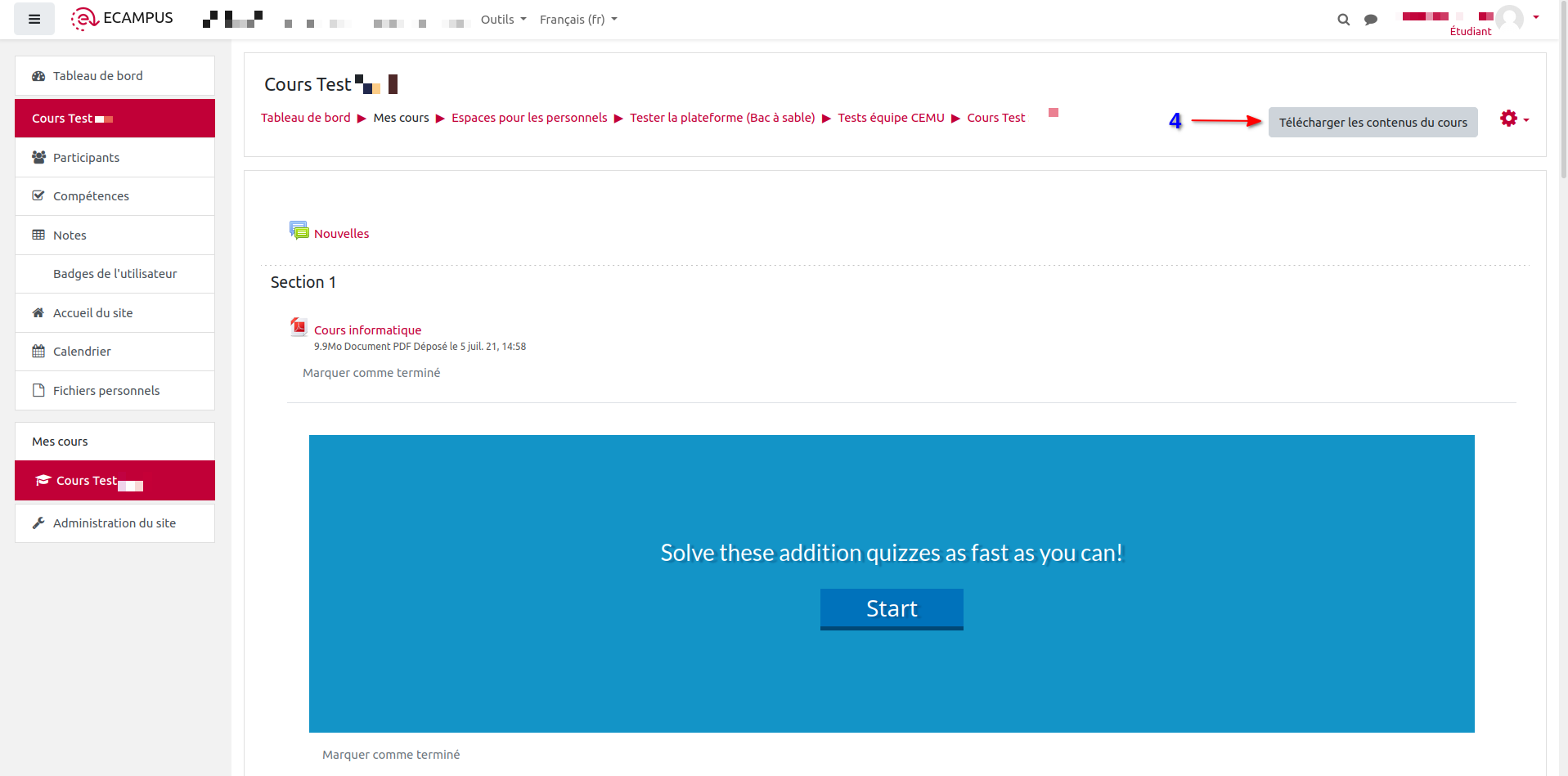1568x776 pixels.
Task: Open the search magnifier icon
Action: (x=1343, y=20)
